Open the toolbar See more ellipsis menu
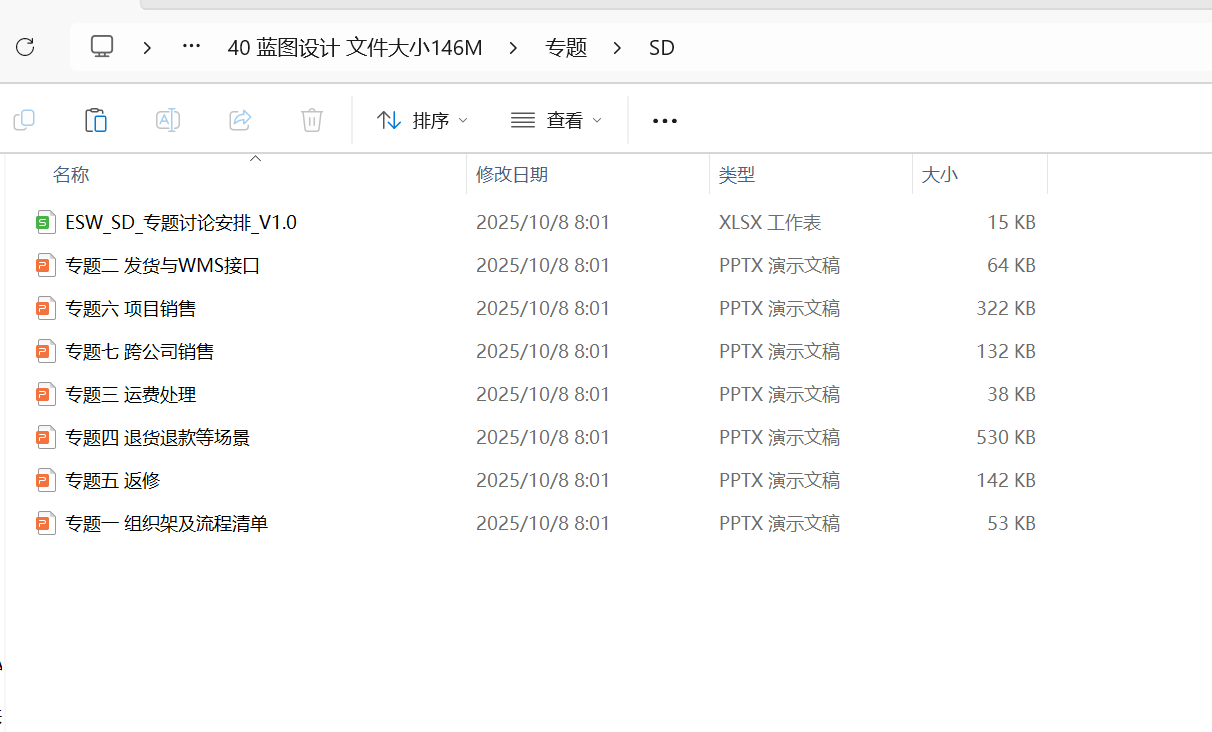The image size is (1212, 732). [x=665, y=121]
